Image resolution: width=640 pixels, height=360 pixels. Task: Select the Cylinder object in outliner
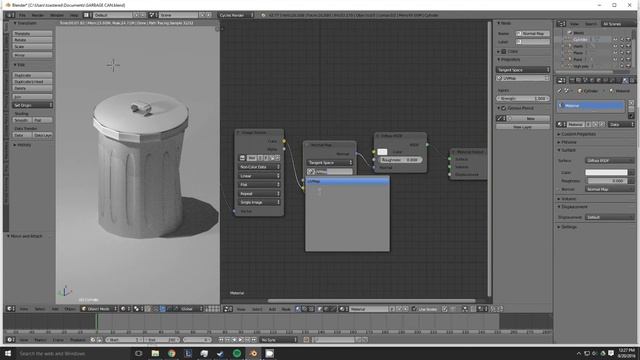(x=580, y=40)
